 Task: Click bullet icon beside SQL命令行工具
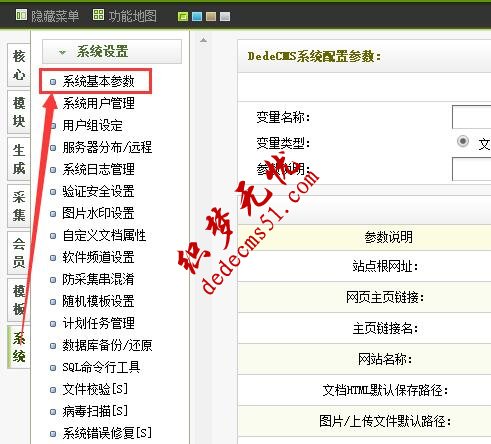coord(53,368)
